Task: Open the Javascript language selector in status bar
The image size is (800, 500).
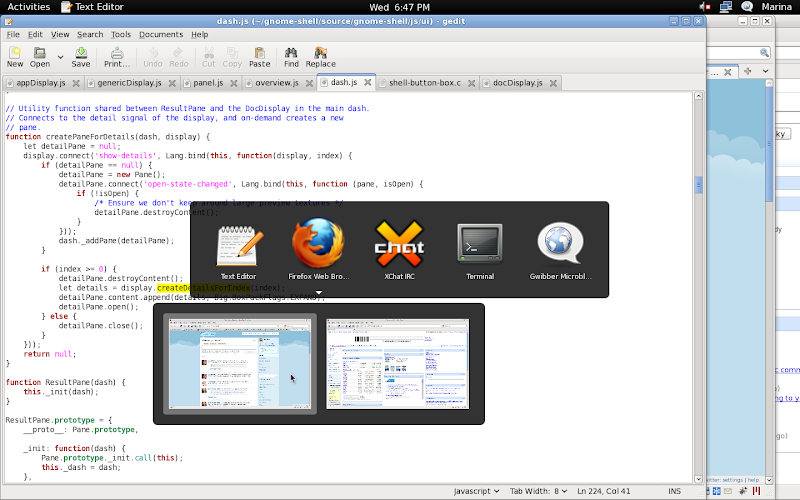Action: coord(476,491)
